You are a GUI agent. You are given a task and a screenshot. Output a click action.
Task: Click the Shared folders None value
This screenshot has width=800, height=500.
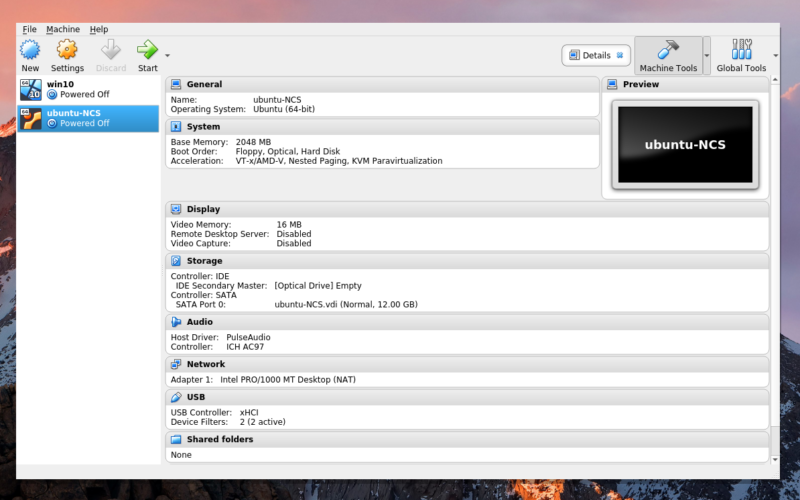pos(181,455)
